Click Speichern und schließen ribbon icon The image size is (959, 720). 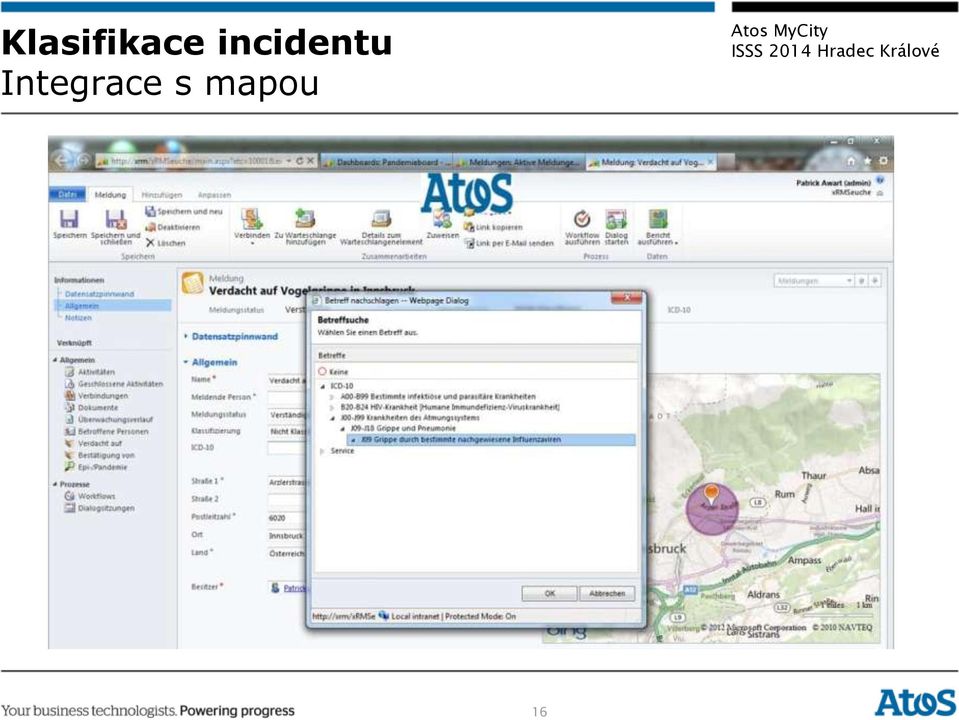click(x=116, y=219)
